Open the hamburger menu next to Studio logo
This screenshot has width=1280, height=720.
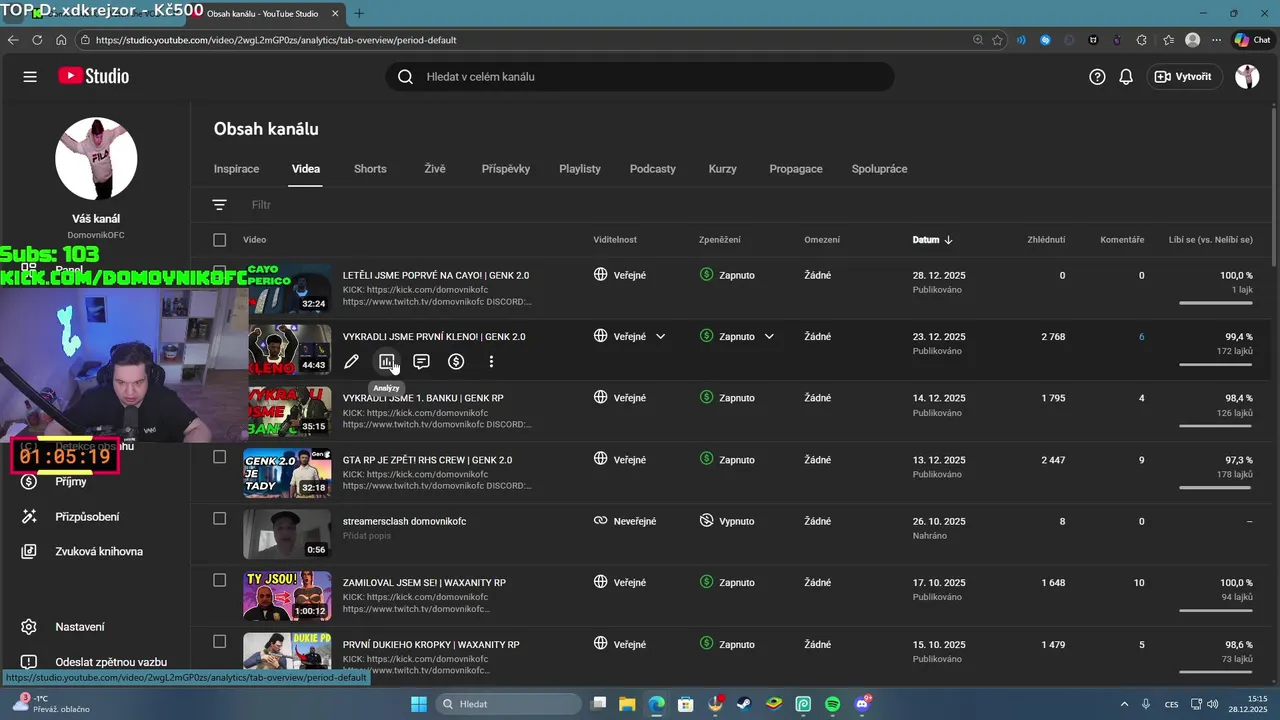[30, 77]
